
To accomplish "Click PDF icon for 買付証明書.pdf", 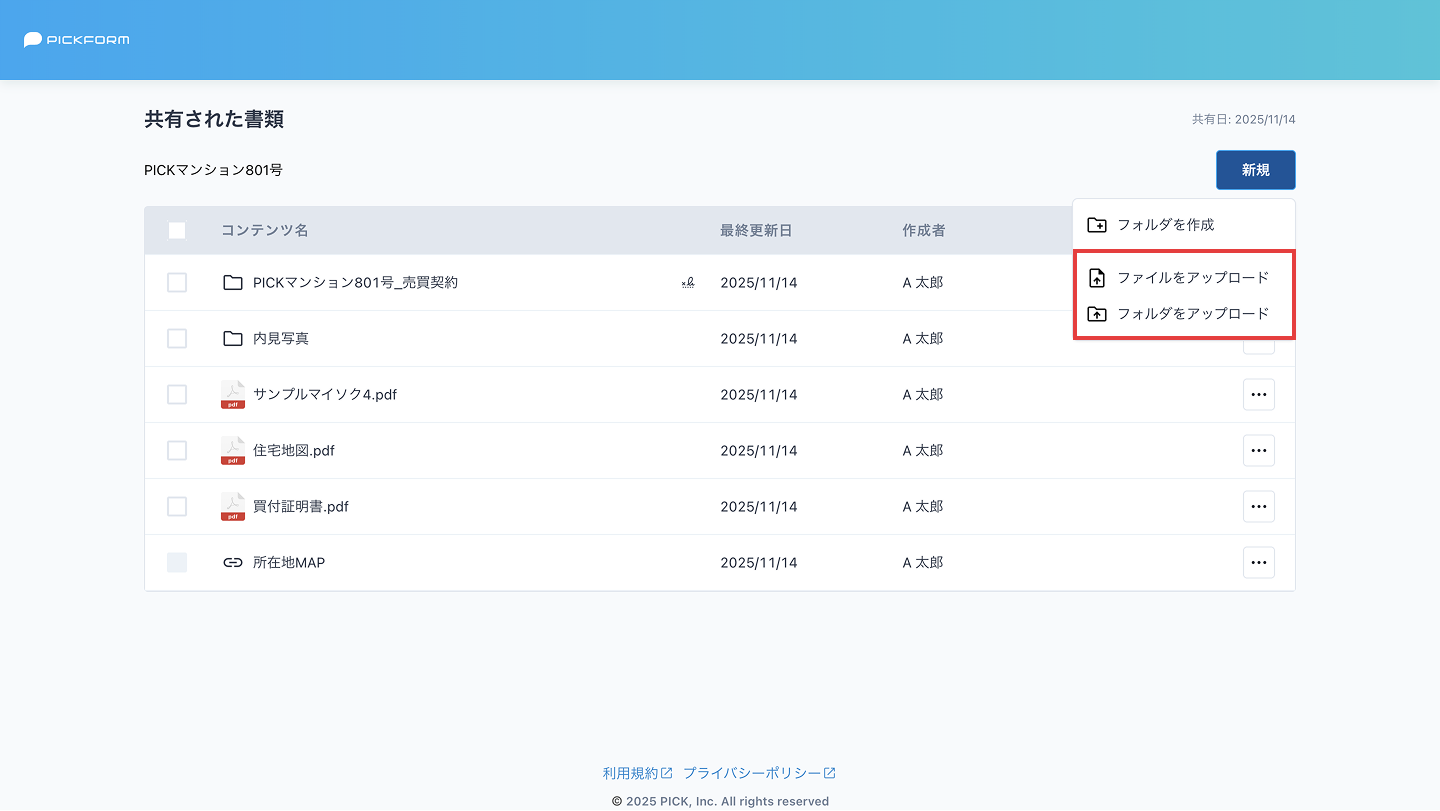I will coord(233,507).
